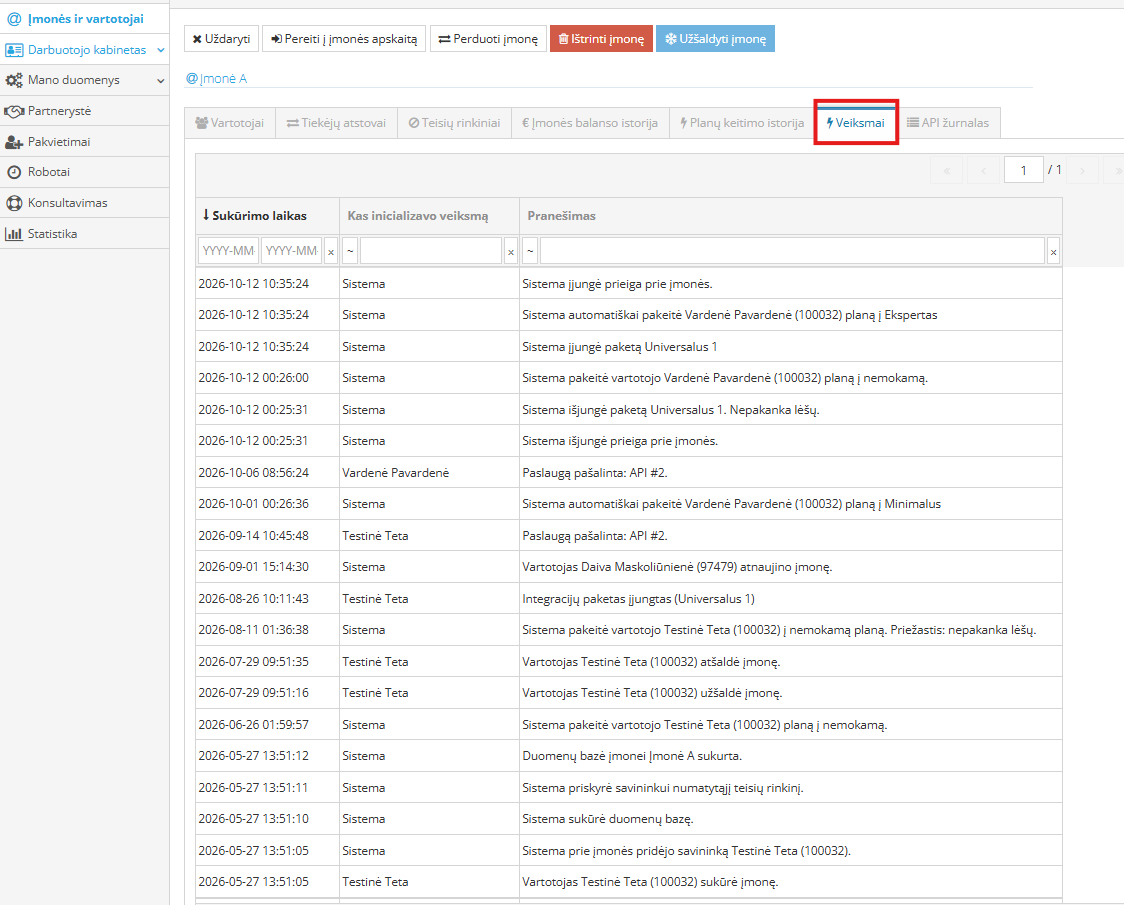Click the page number input field
The height and width of the screenshot is (905, 1124).
[1024, 171]
